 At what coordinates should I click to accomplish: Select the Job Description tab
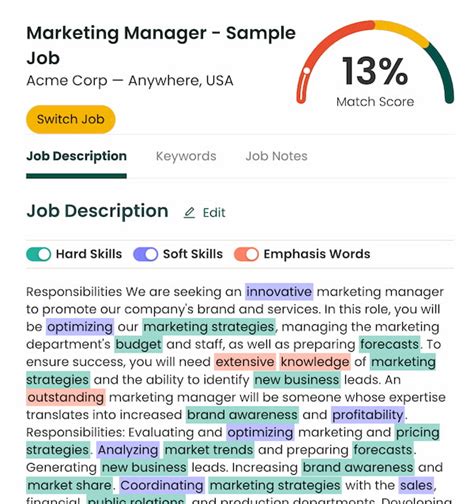click(x=76, y=156)
